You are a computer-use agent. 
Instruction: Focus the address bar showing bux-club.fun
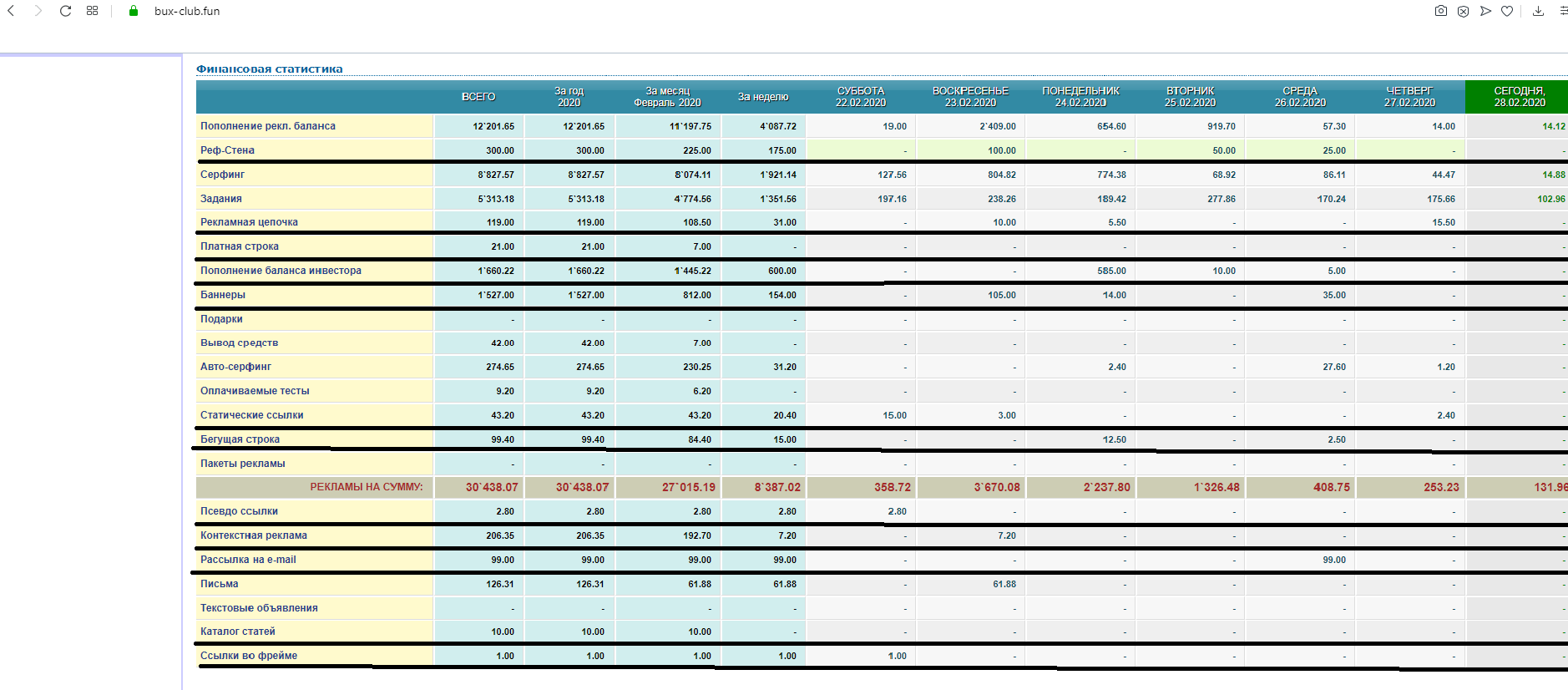[187, 11]
